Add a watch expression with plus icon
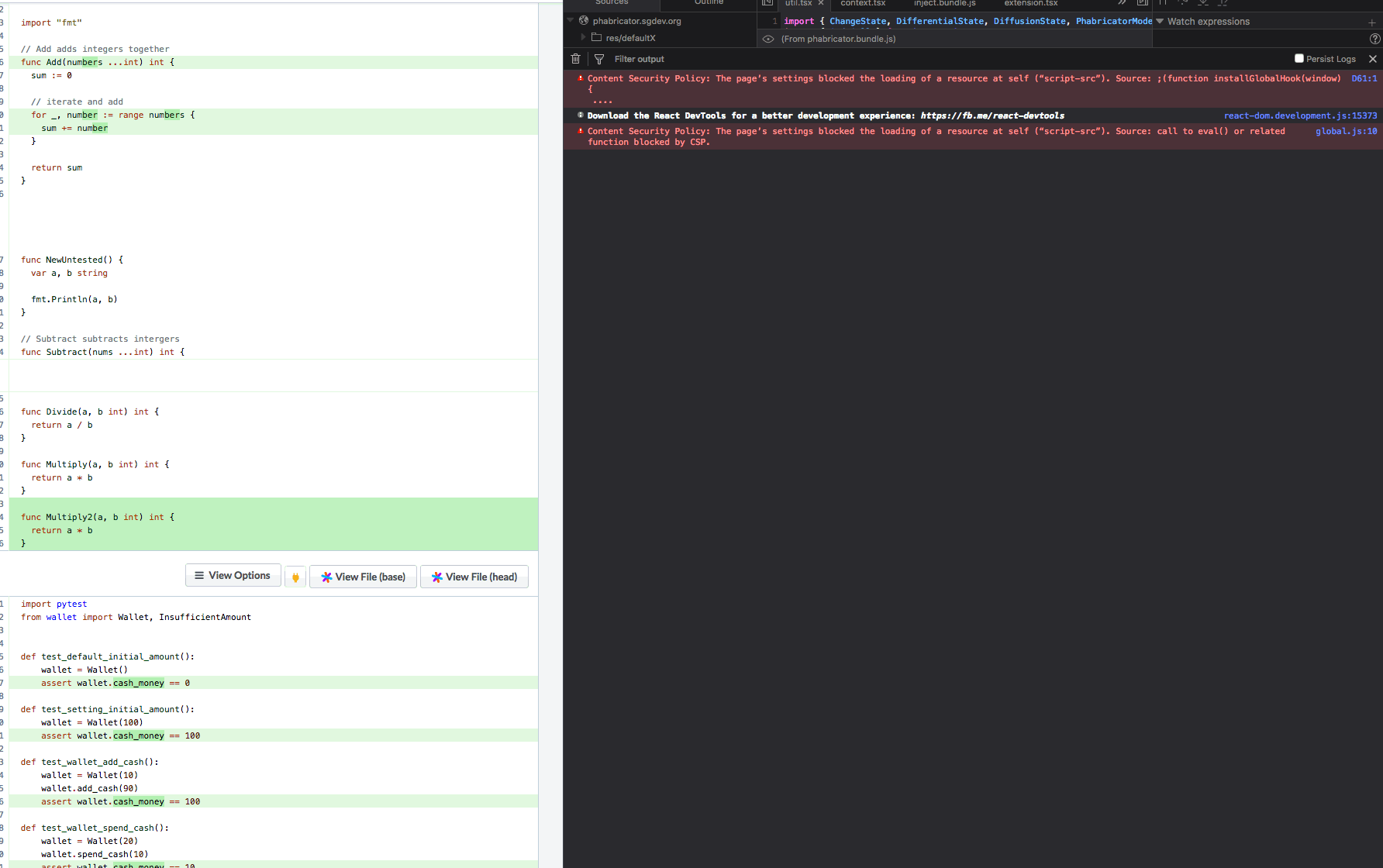The height and width of the screenshot is (868, 1383). (x=1372, y=22)
